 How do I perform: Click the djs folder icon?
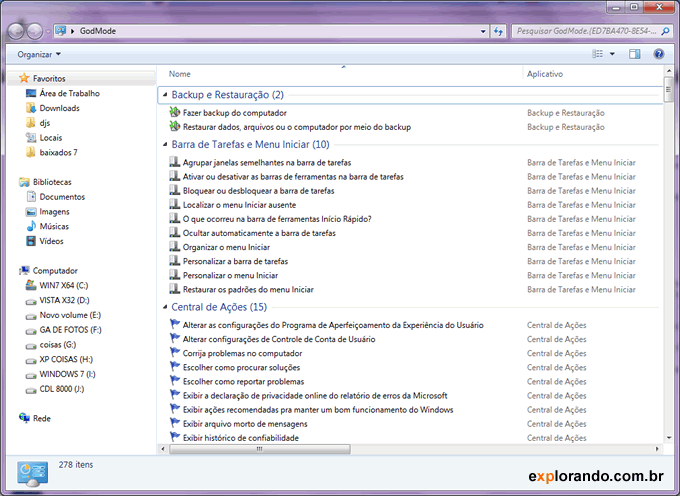pyautogui.click(x=31, y=123)
